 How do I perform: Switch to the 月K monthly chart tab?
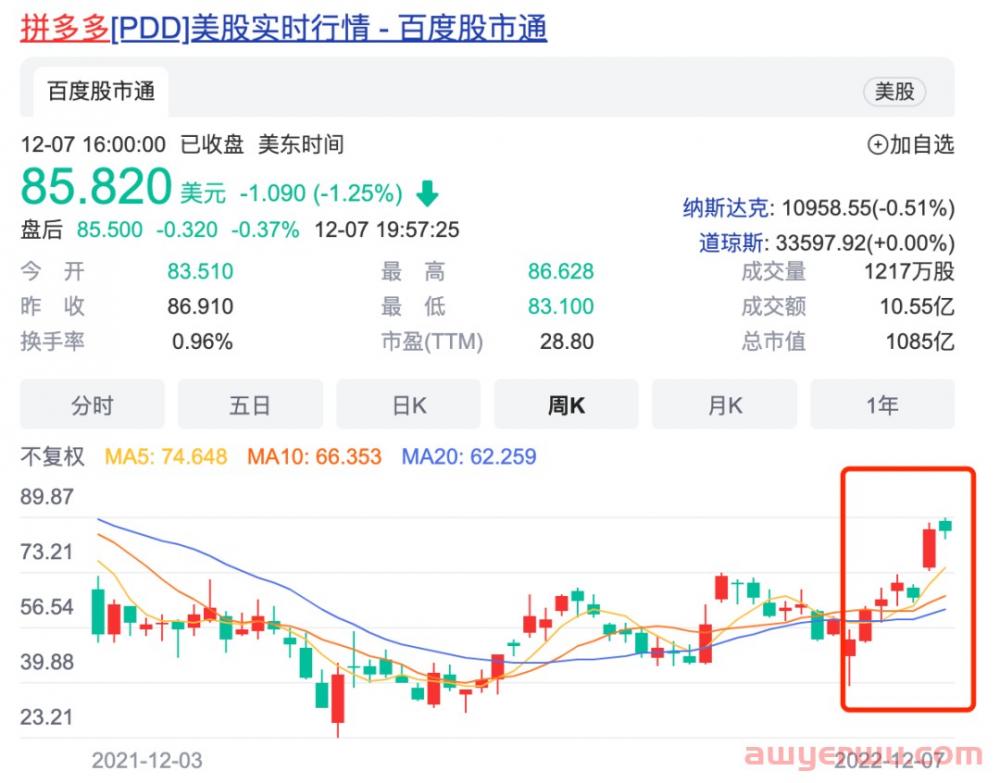pos(724,405)
